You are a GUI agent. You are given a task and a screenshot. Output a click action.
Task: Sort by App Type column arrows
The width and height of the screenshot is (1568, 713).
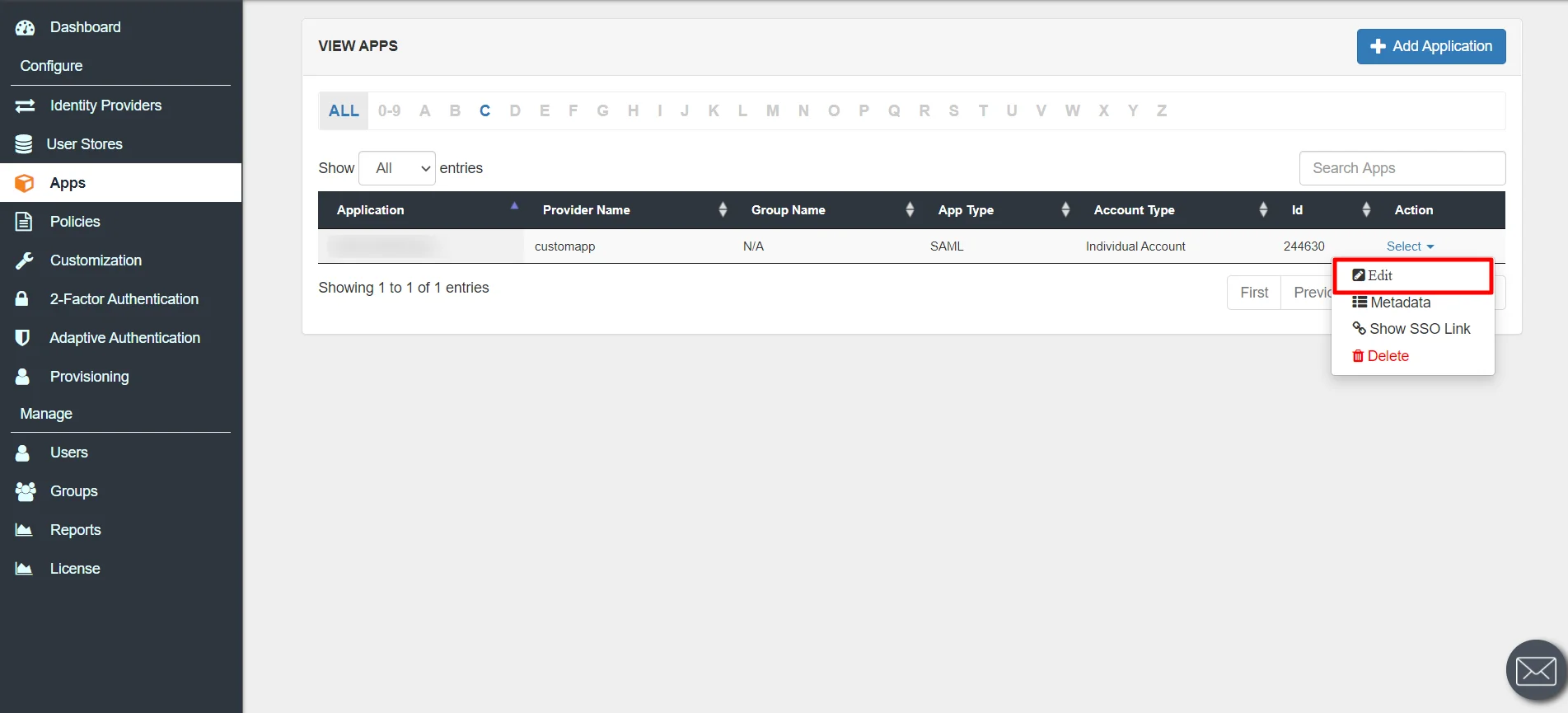click(1065, 209)
